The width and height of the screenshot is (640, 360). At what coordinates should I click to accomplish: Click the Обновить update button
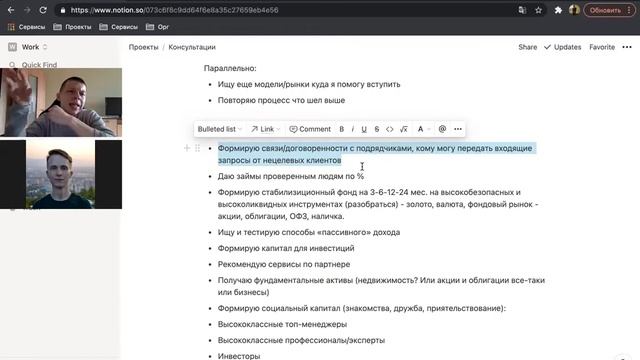click(609, 10)
